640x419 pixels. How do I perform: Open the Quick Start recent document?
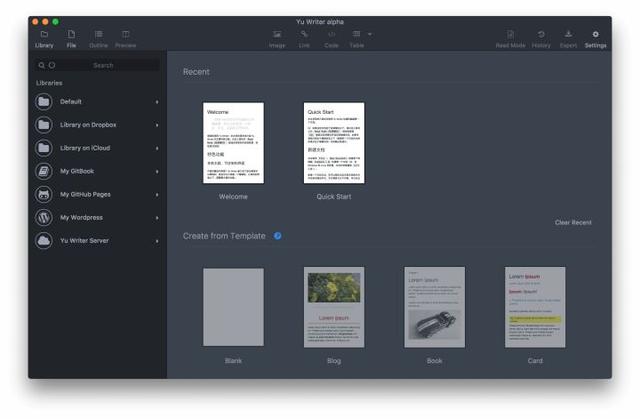click(334, 143)
